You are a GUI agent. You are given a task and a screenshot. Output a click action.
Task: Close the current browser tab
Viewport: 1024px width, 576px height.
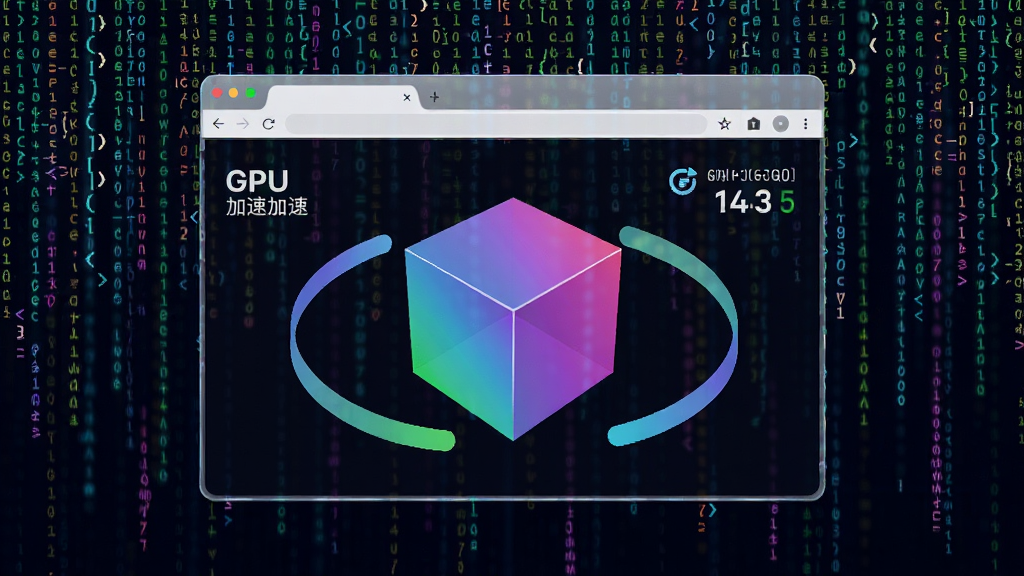click(x=407, y=97)
